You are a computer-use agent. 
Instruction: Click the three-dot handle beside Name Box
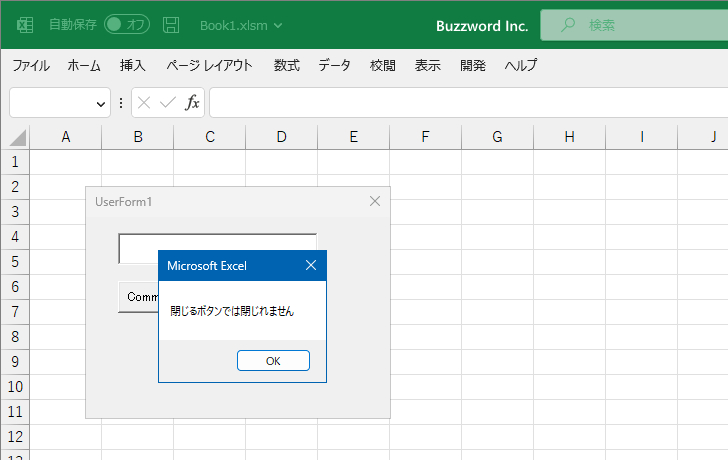click(x=121, y=103)
